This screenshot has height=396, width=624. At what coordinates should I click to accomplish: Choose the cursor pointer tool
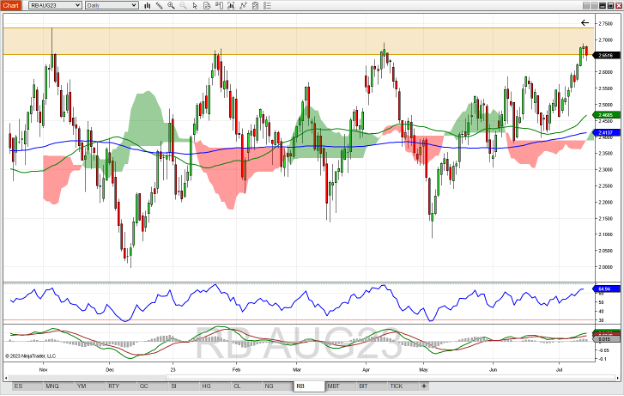click(x=195, y=6)
